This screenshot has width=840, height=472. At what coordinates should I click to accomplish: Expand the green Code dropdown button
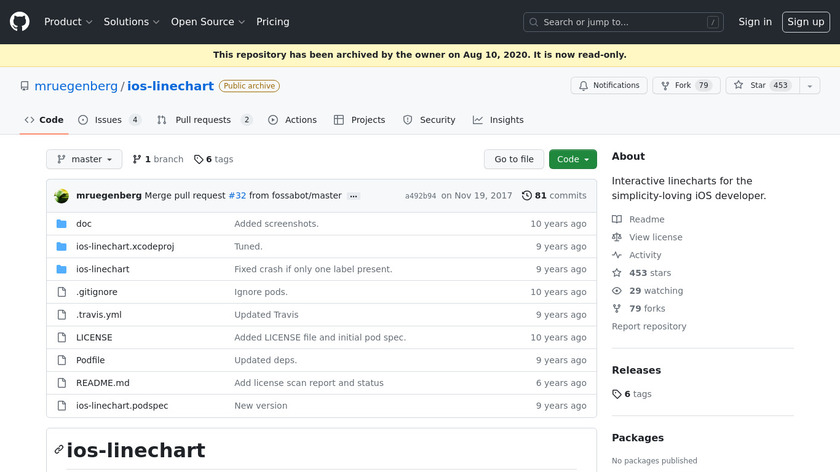(x=573, y=159)
